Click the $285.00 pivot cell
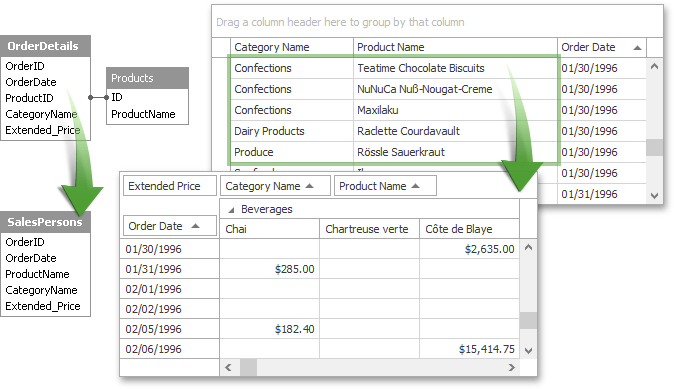 (270, 269)
